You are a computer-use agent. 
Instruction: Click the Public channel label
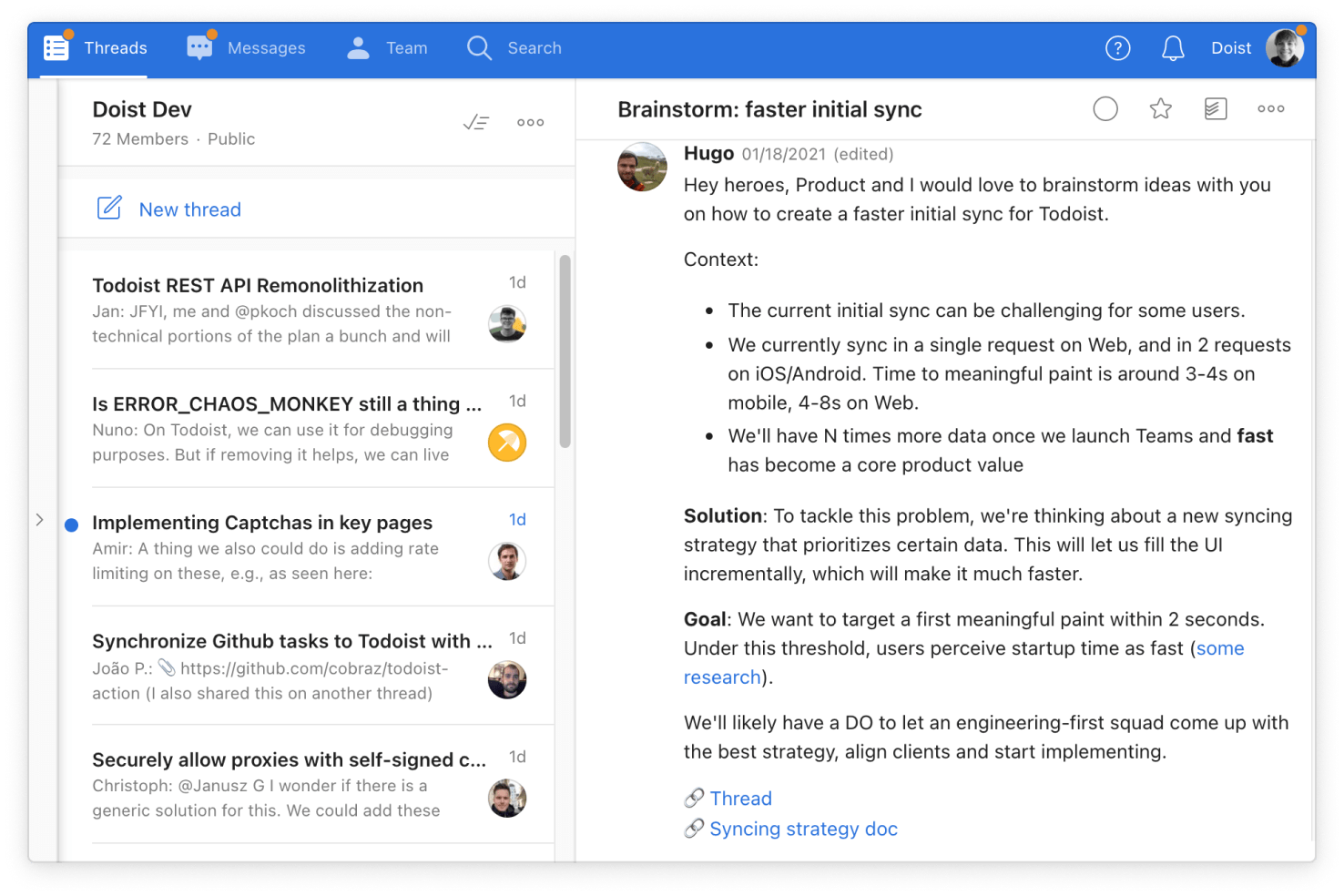tap(231, 139)
